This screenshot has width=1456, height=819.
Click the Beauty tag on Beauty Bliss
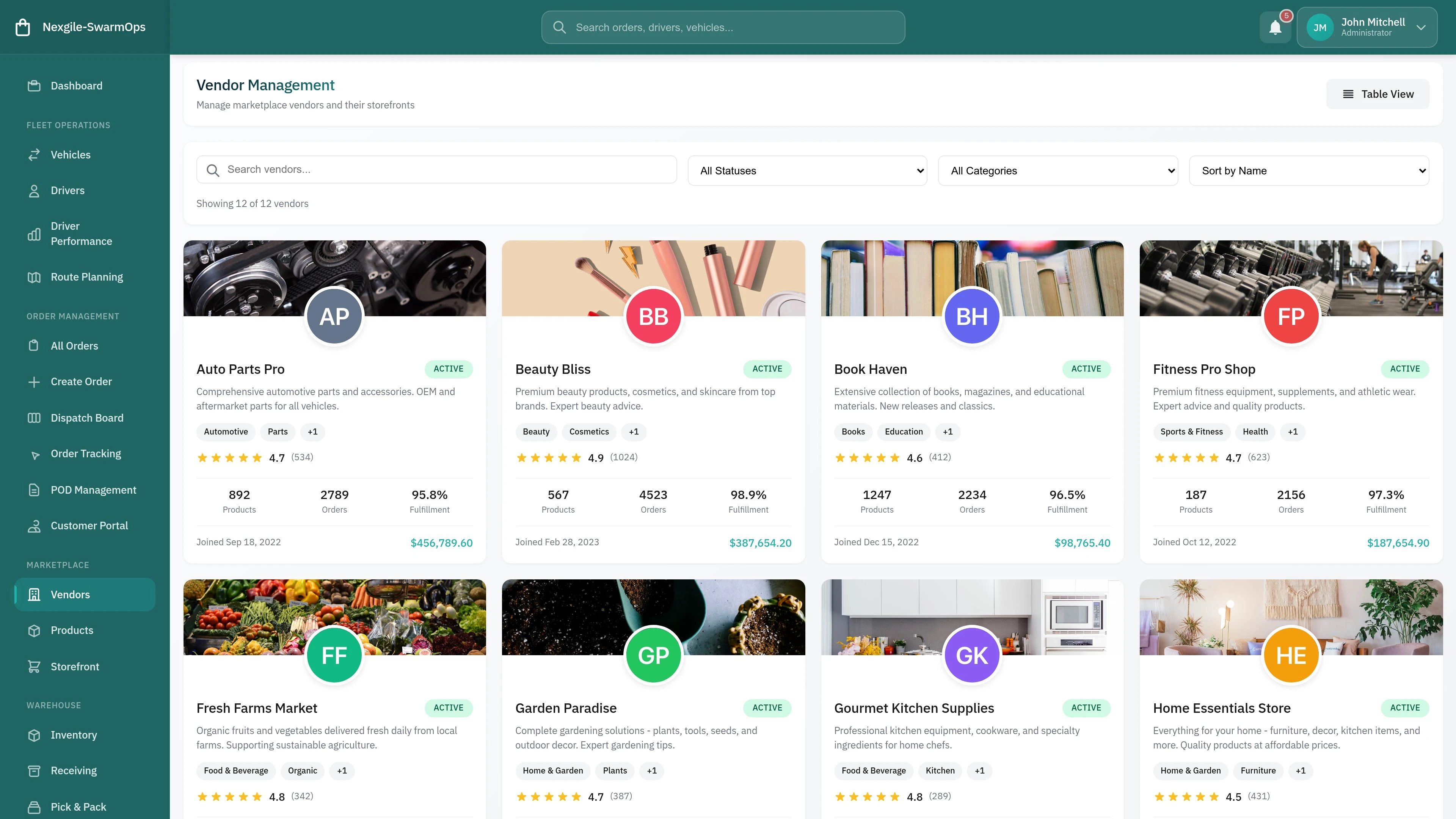[x=536, y=431]
